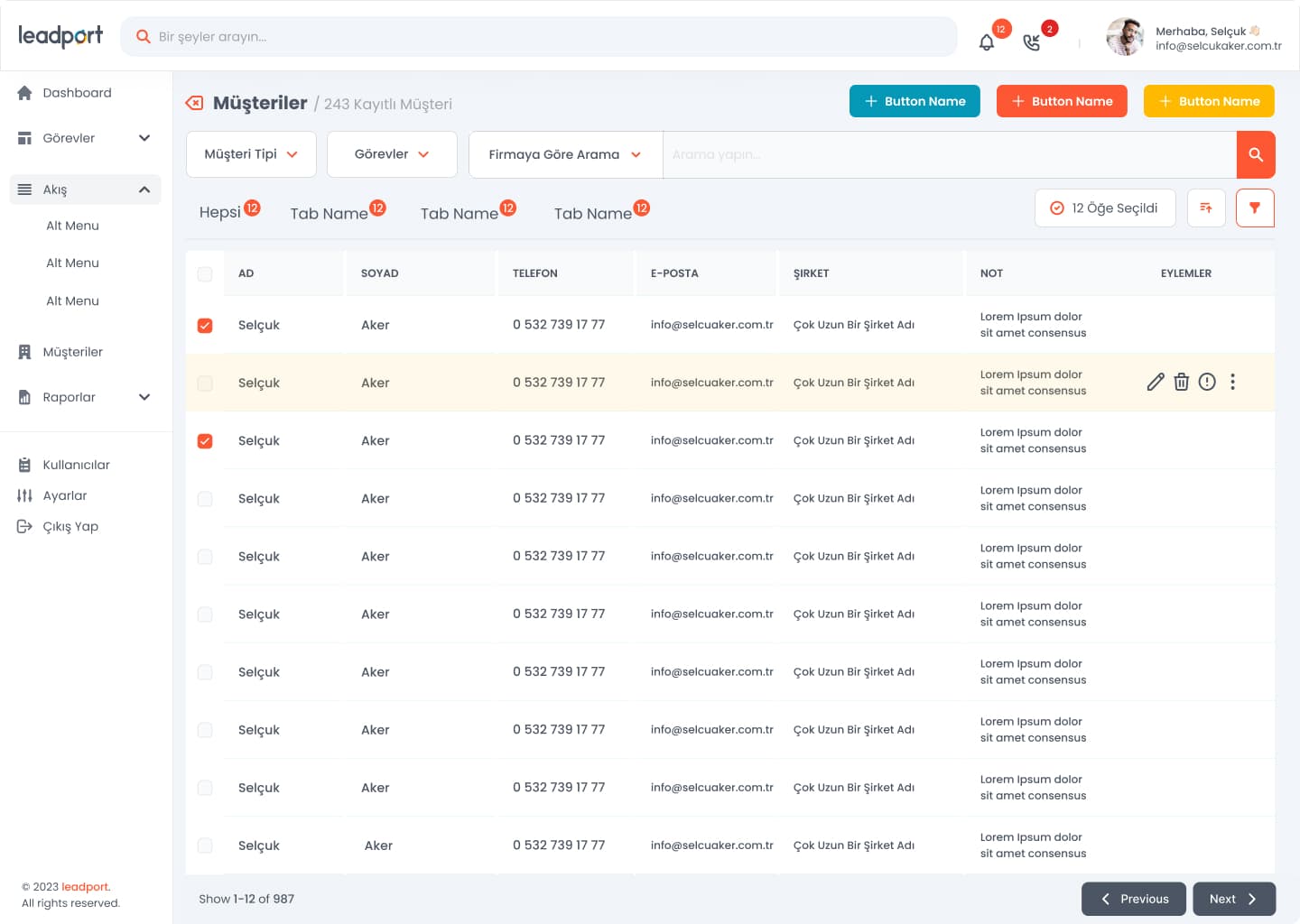Click the orange Button Name button
Screen dimensions: 1300x924
tap(1062, 101)
